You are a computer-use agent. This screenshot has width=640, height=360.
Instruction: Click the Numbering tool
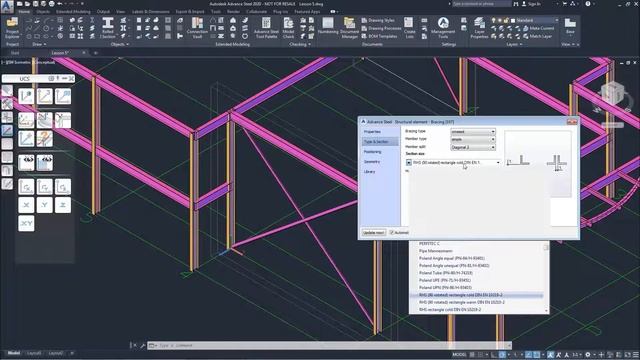pos(328,25)
